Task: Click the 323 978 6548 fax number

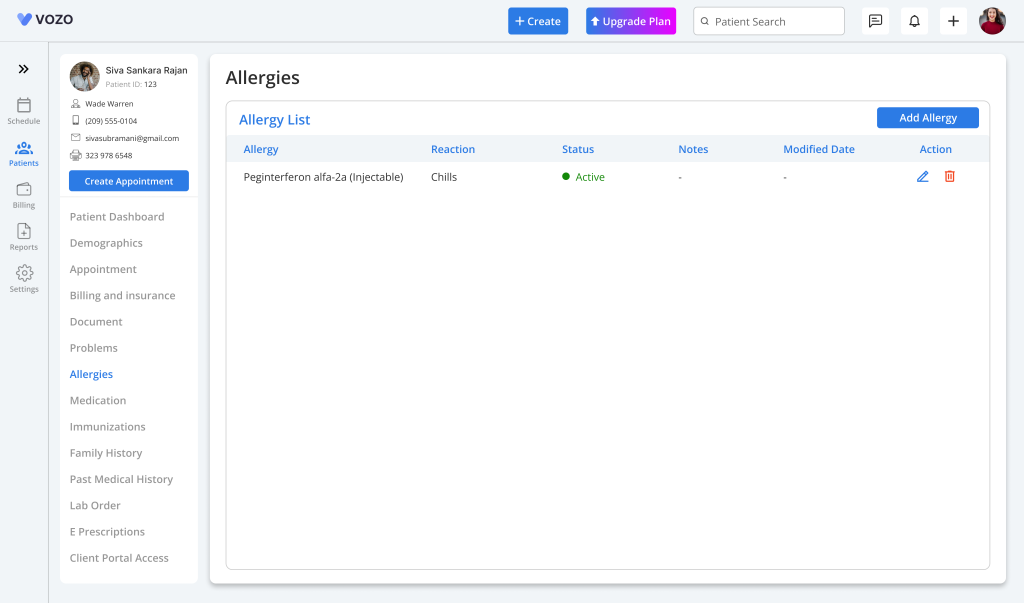Action: pyautogui.click(x=108, y=155)
